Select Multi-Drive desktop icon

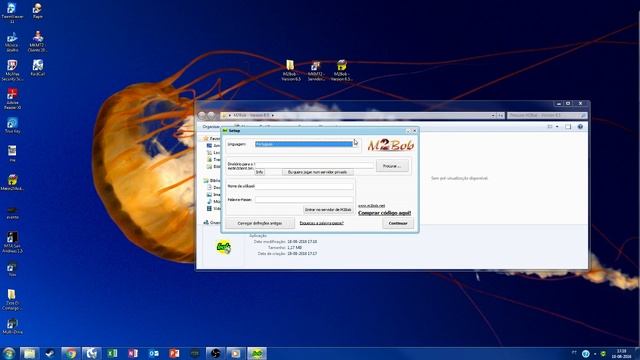pos(12,326)
